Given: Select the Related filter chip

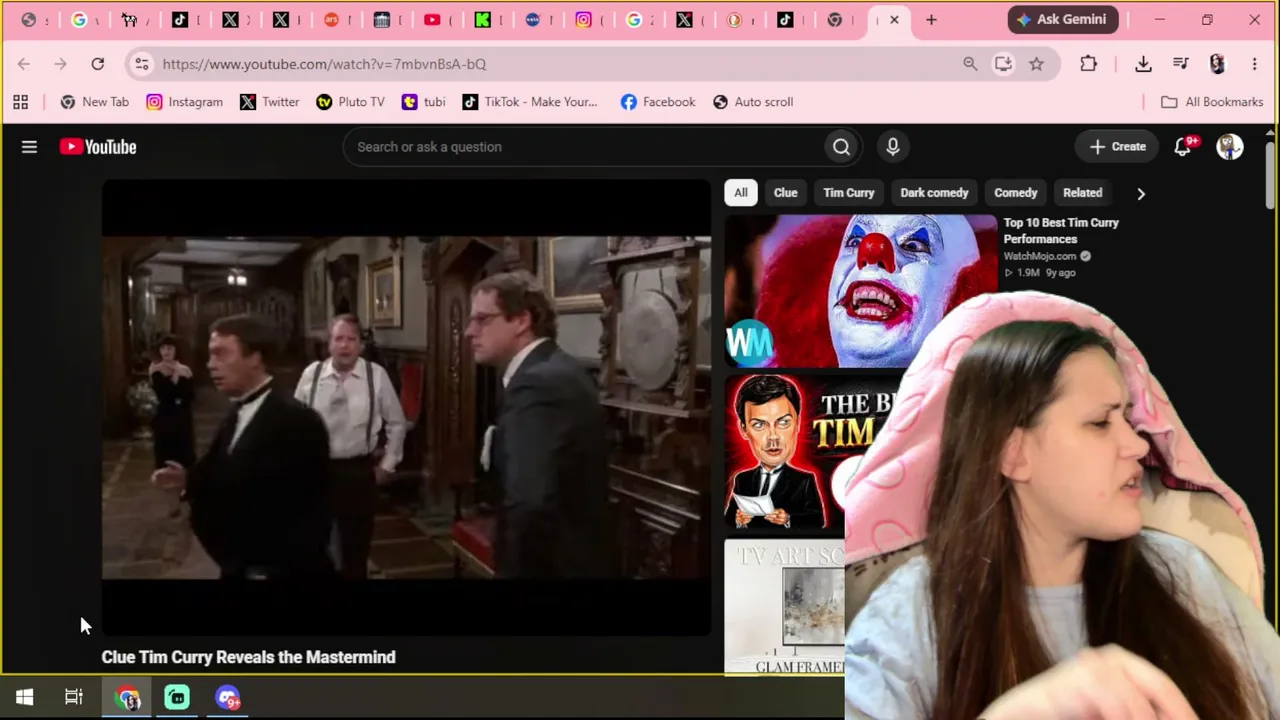Looking at the screenshot, I should tap(1083, 193).
